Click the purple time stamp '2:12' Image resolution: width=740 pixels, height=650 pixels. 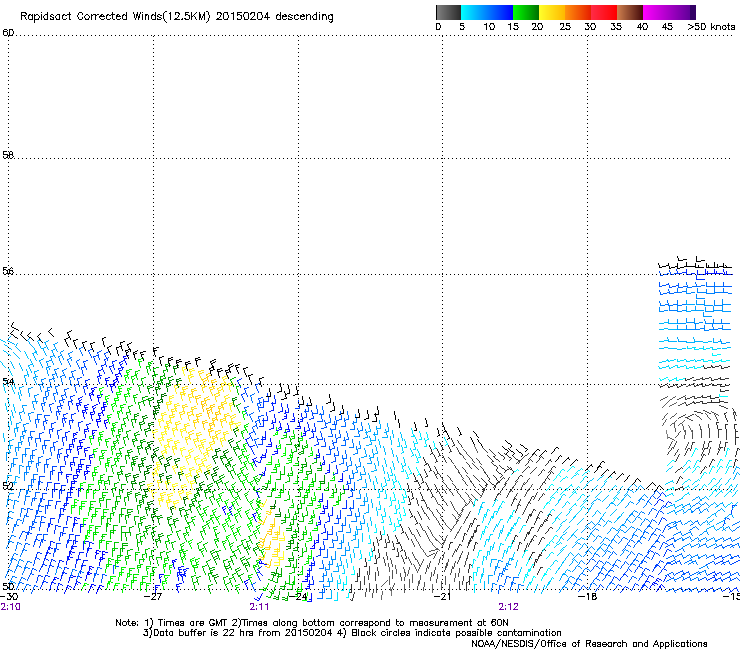pos(508,607)
